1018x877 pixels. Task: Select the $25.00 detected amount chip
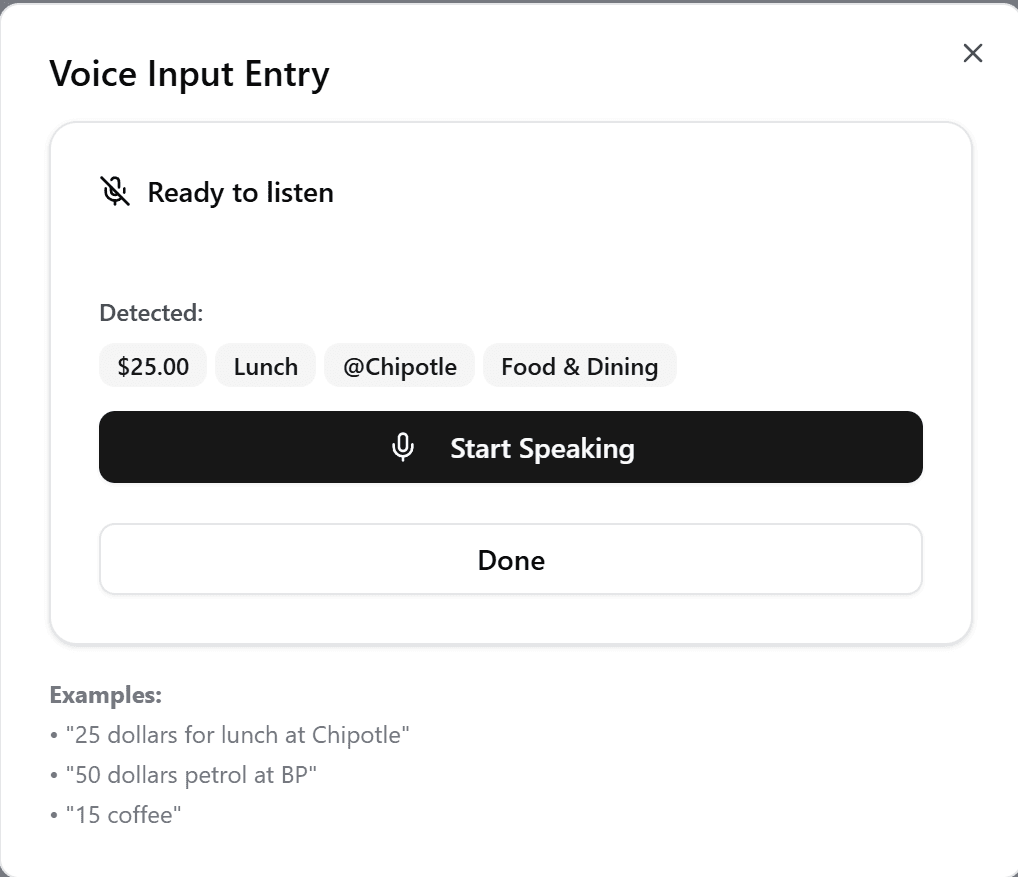pyautogui.click(x=153, y=366)
